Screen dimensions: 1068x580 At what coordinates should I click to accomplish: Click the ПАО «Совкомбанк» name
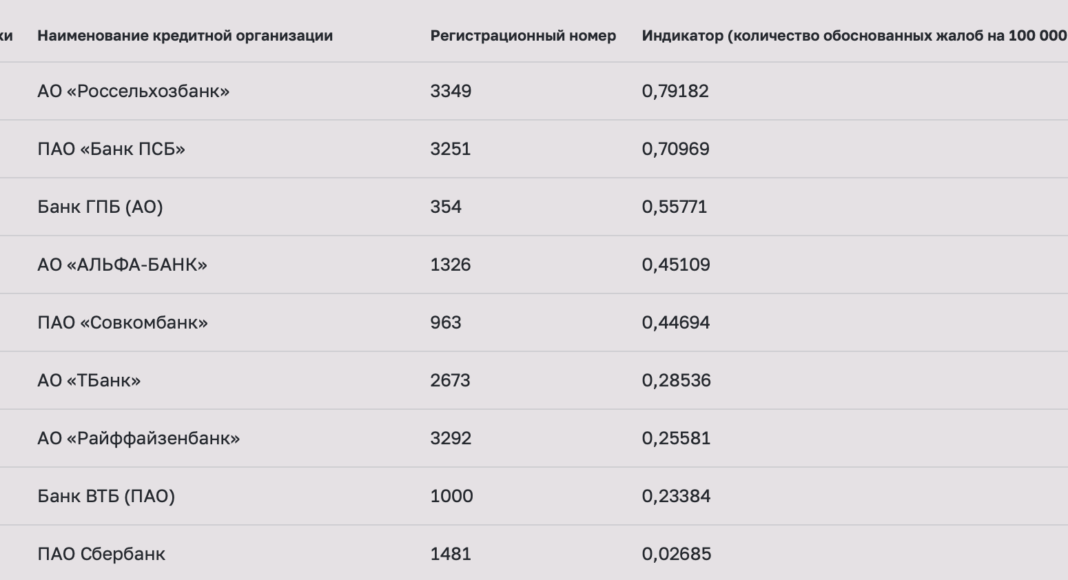tap(123, 323)
